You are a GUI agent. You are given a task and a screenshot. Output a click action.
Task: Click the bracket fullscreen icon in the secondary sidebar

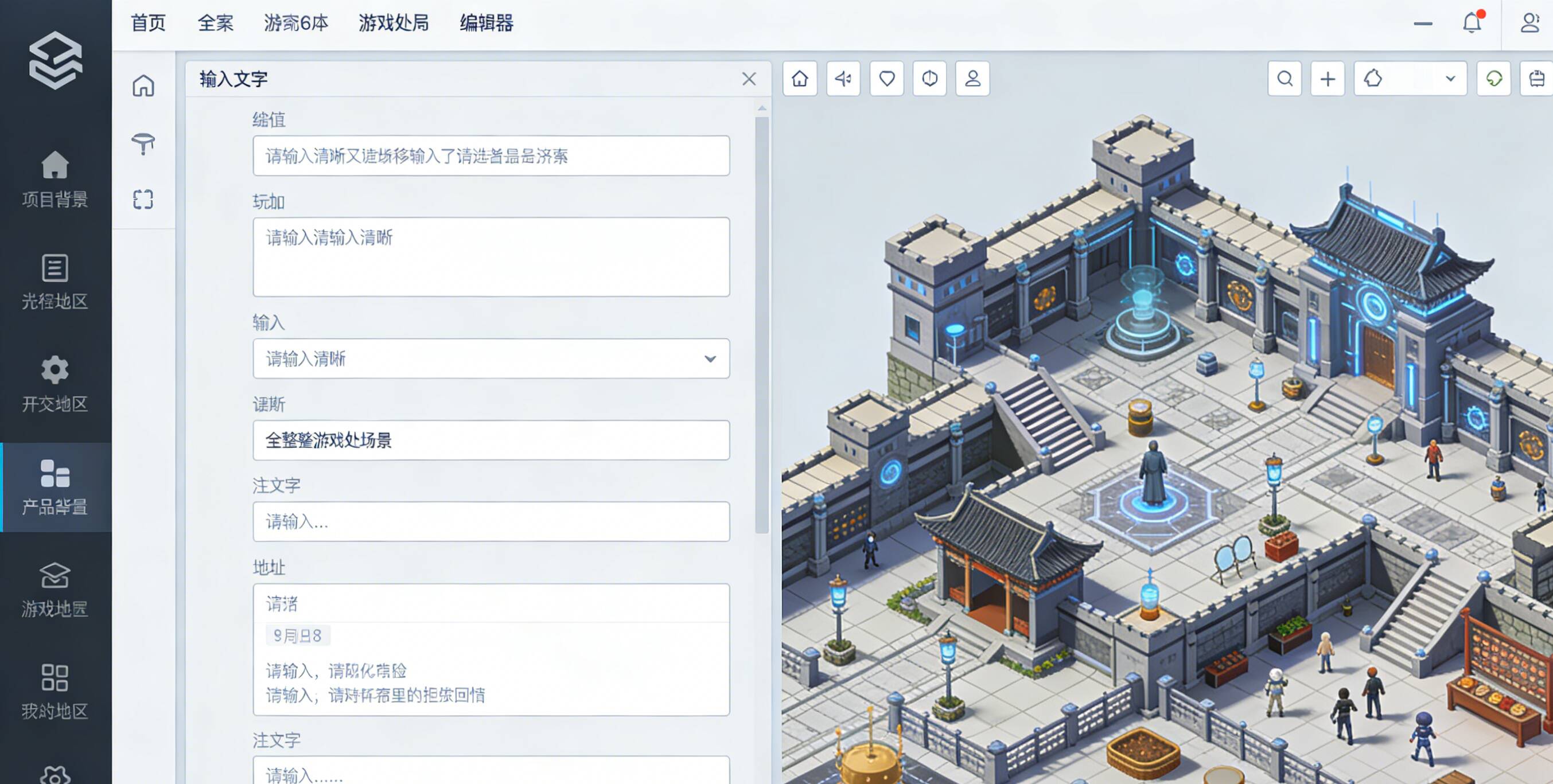pyautogui.click(x=143, y=200)
